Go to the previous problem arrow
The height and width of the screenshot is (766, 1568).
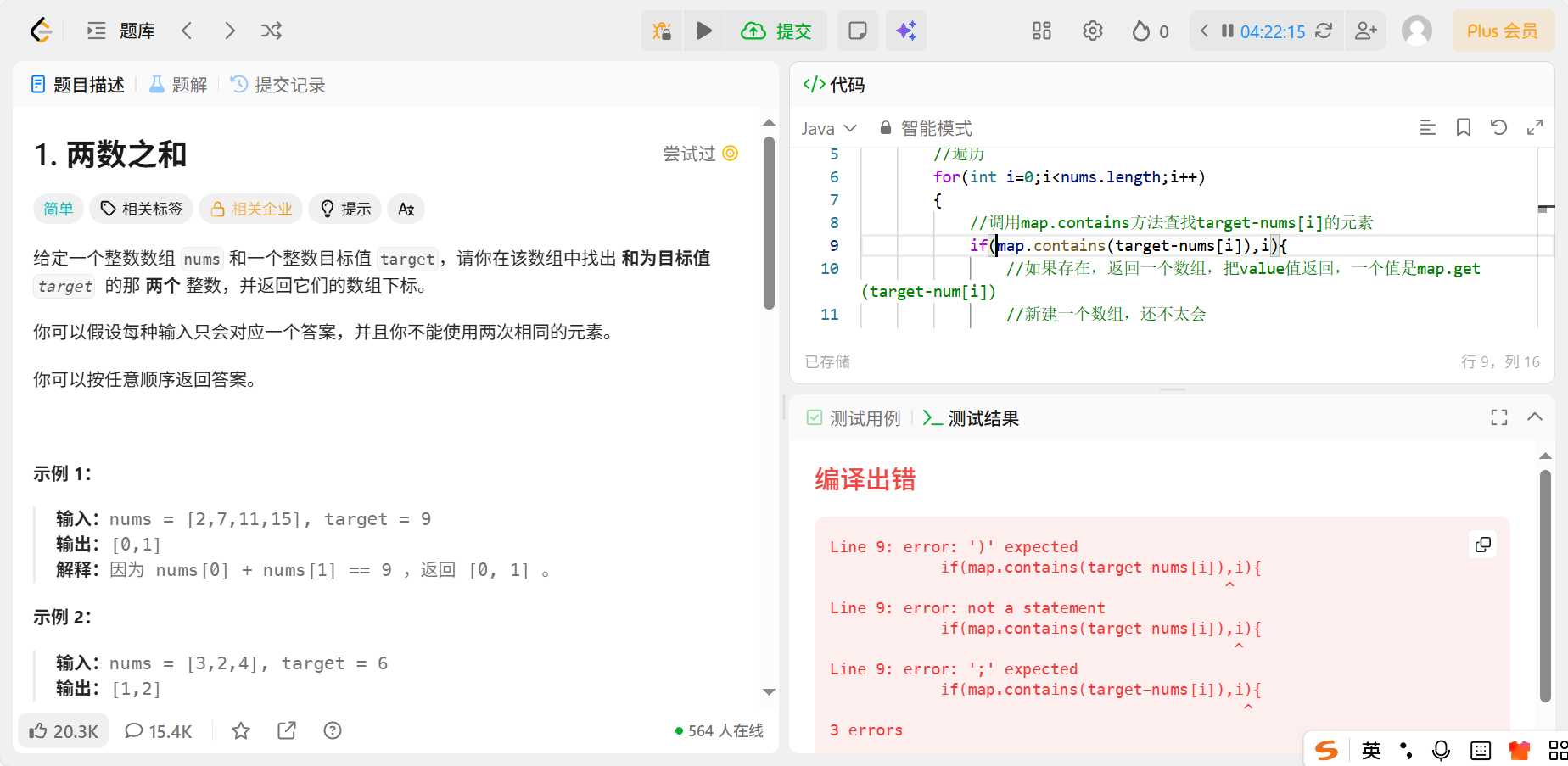(x=187, y=31)
